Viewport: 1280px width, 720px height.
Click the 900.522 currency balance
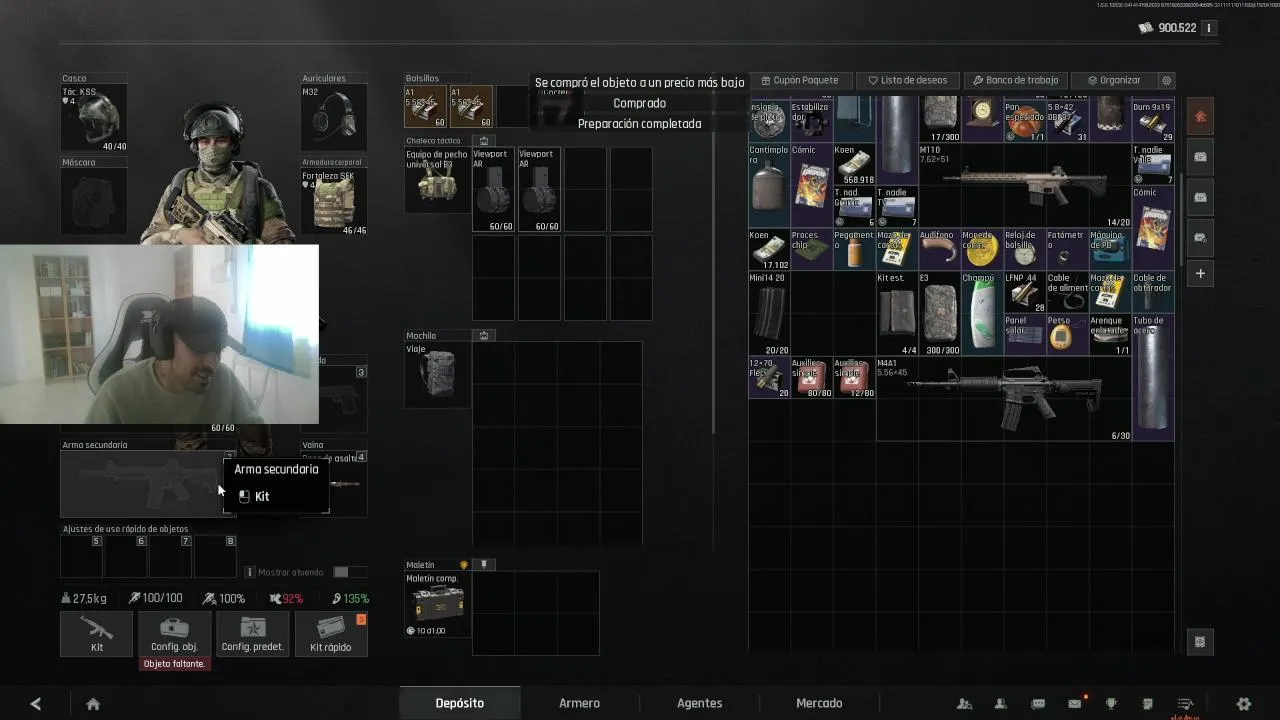[x=1177, y=28]
